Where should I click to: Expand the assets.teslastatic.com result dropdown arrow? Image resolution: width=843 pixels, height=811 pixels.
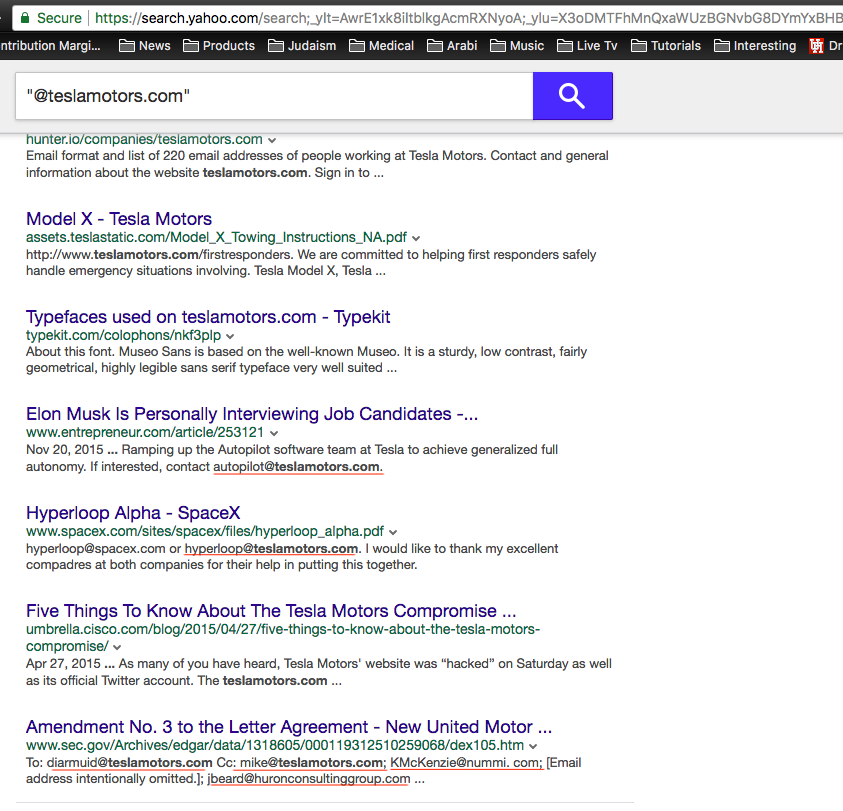click(416, 238)
